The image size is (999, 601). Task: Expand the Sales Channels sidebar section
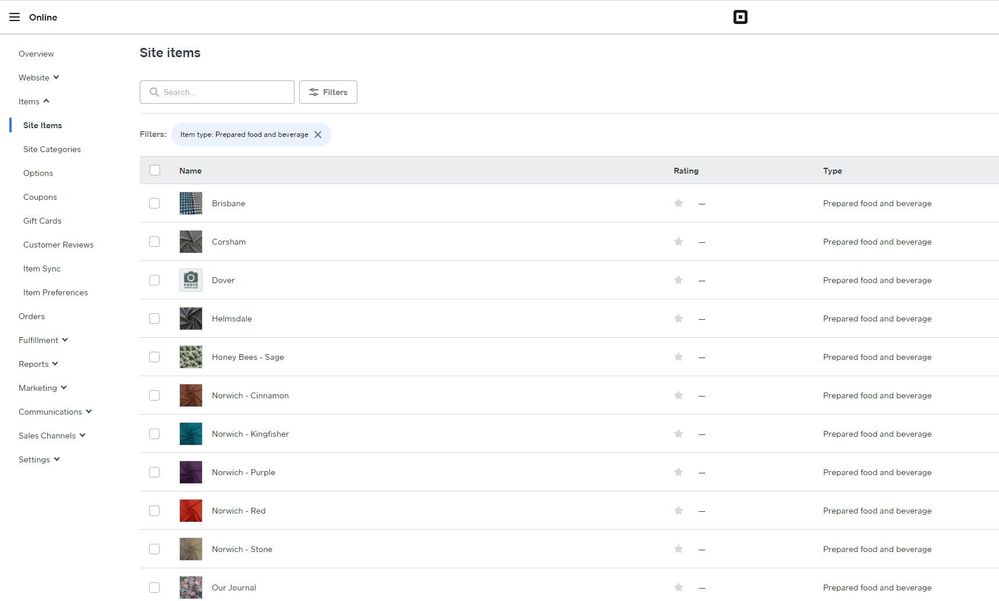coord(52,436)
